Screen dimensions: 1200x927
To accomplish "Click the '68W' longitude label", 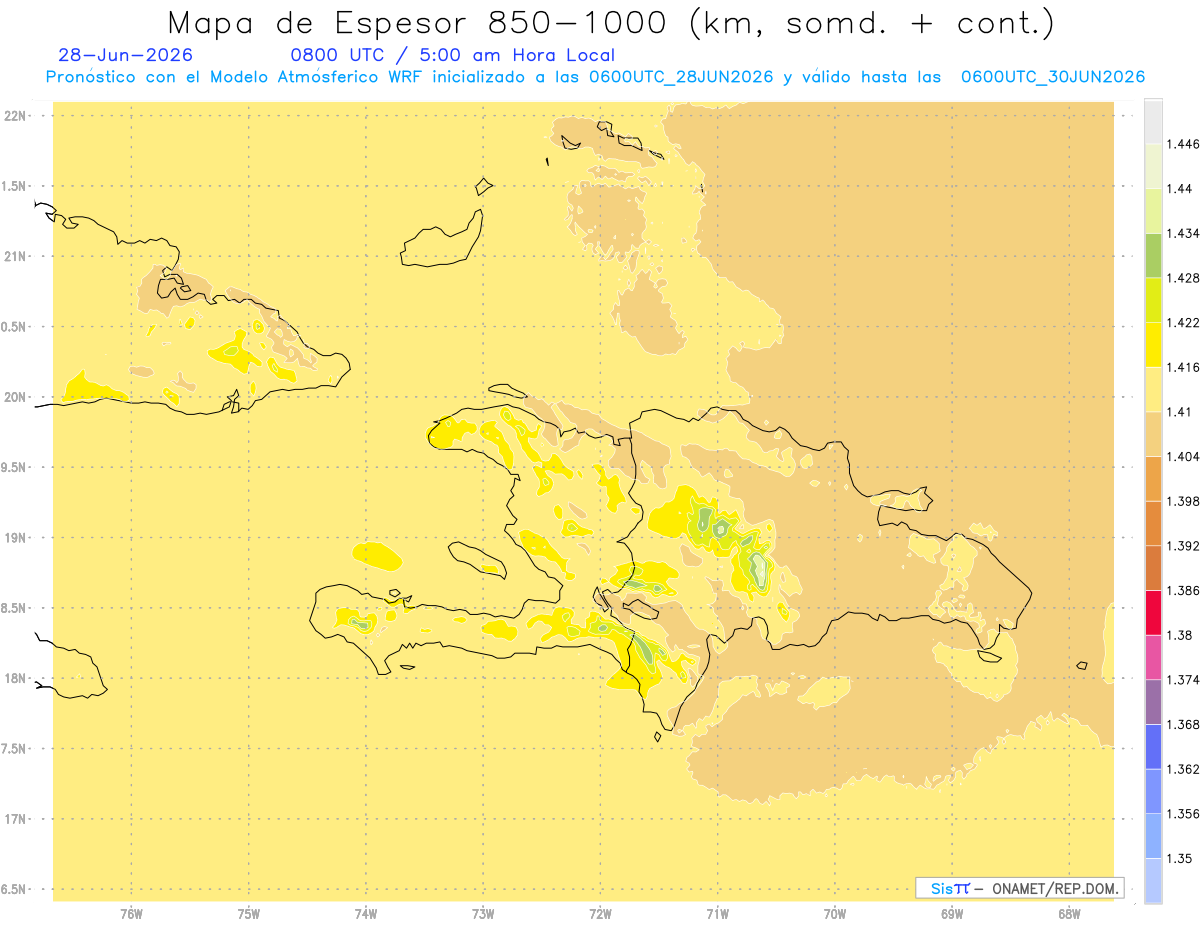I will click(x=1069, y=914).
